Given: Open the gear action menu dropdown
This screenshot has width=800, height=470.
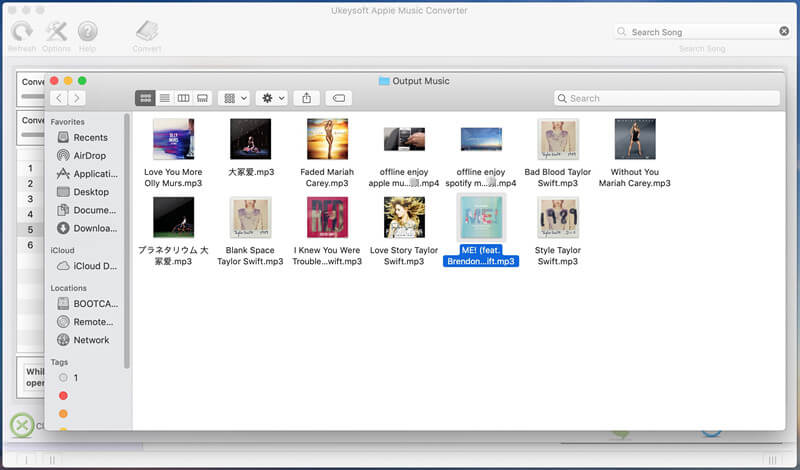Looking at the screenshot, I should pos(272,98).
